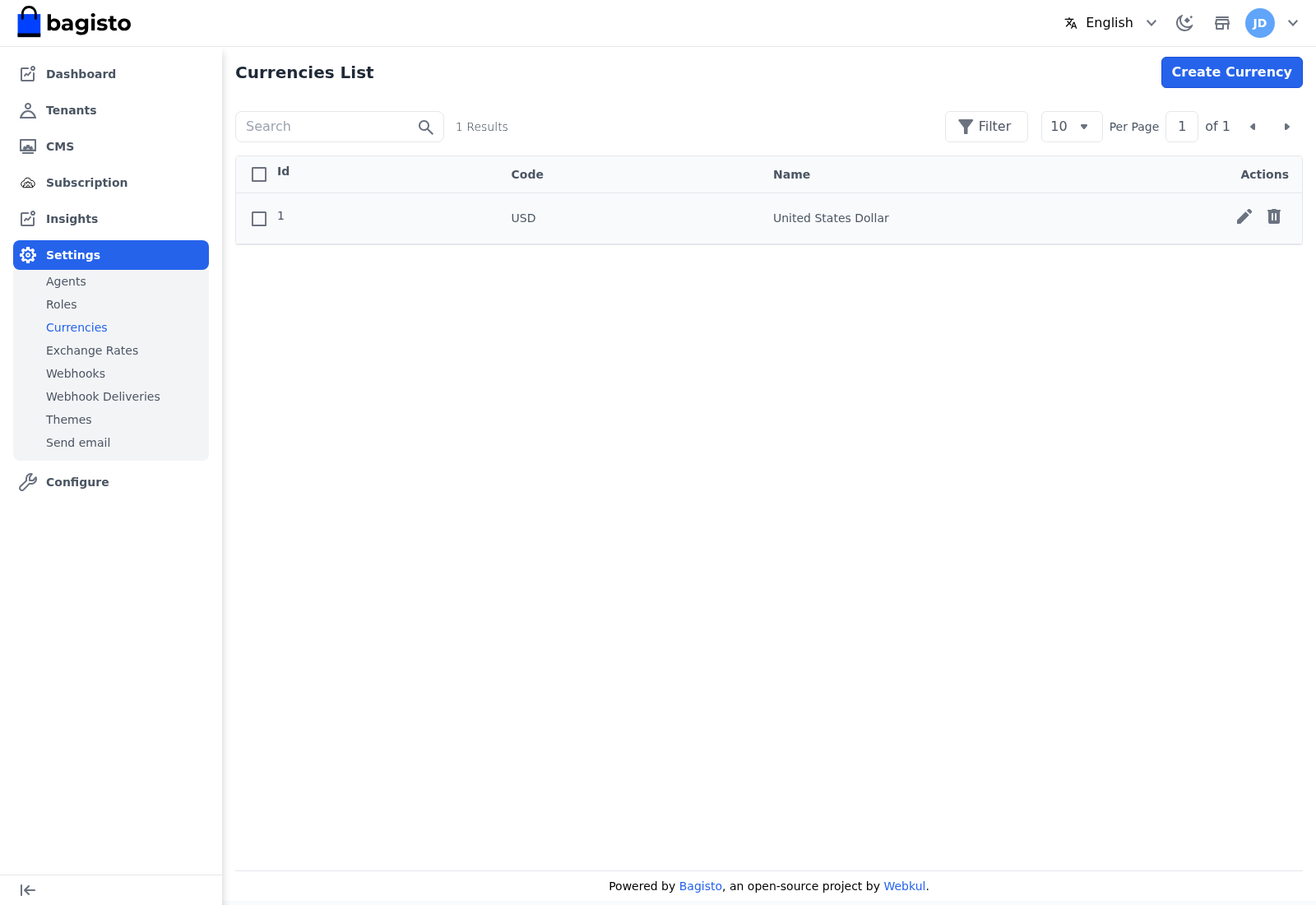Delete the USD currency trash icon
The image size is (1316, 905).
tap(1274, 216)
